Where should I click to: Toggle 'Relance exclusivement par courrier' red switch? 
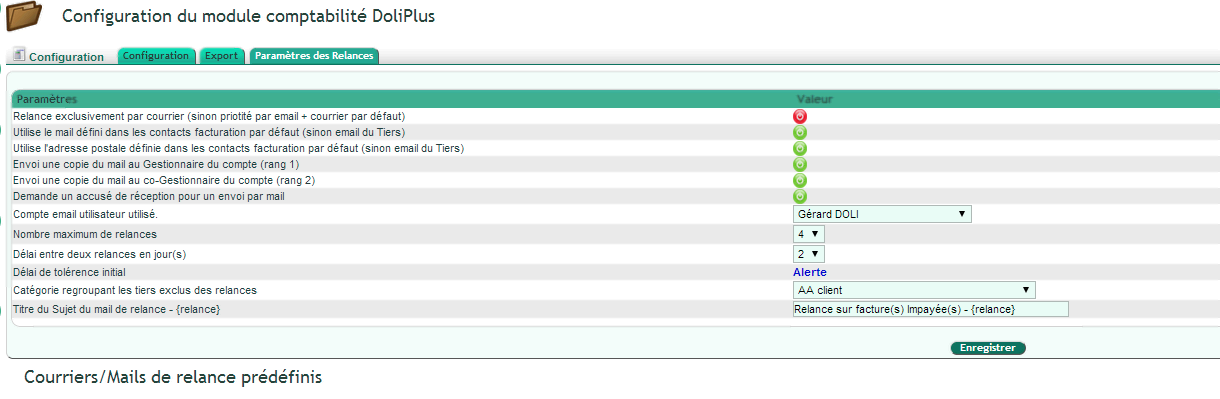coord(800,117)
